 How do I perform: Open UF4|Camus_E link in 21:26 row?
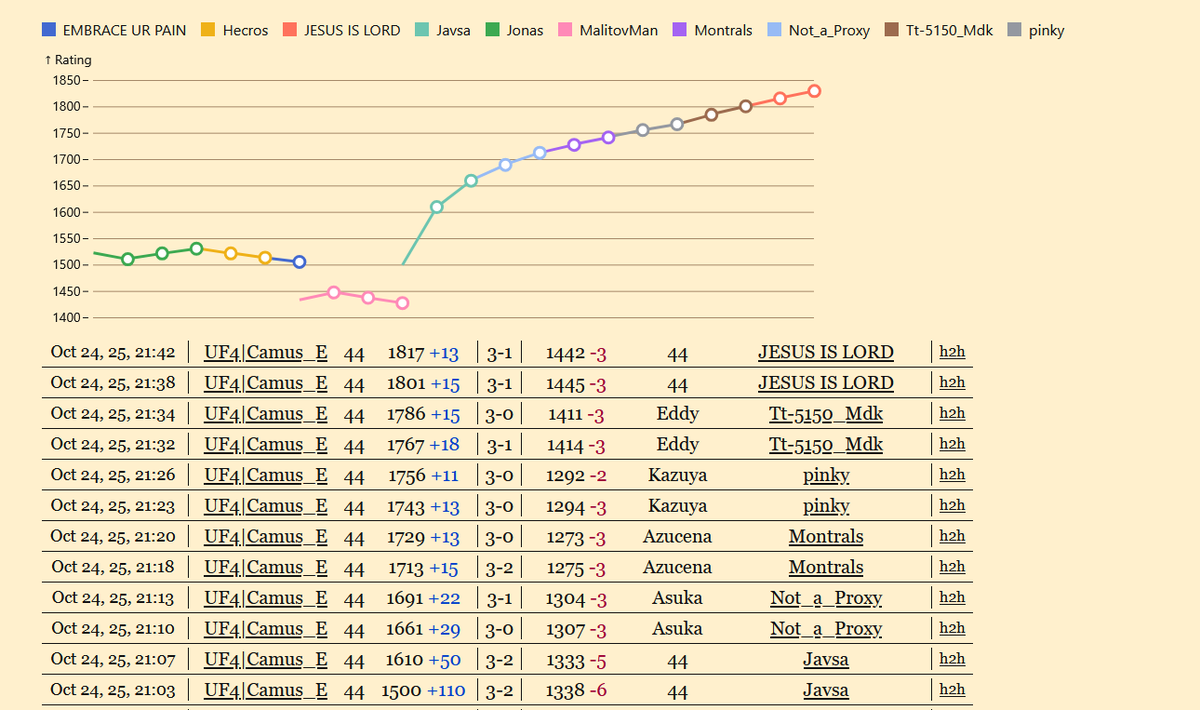pos(266,475)
